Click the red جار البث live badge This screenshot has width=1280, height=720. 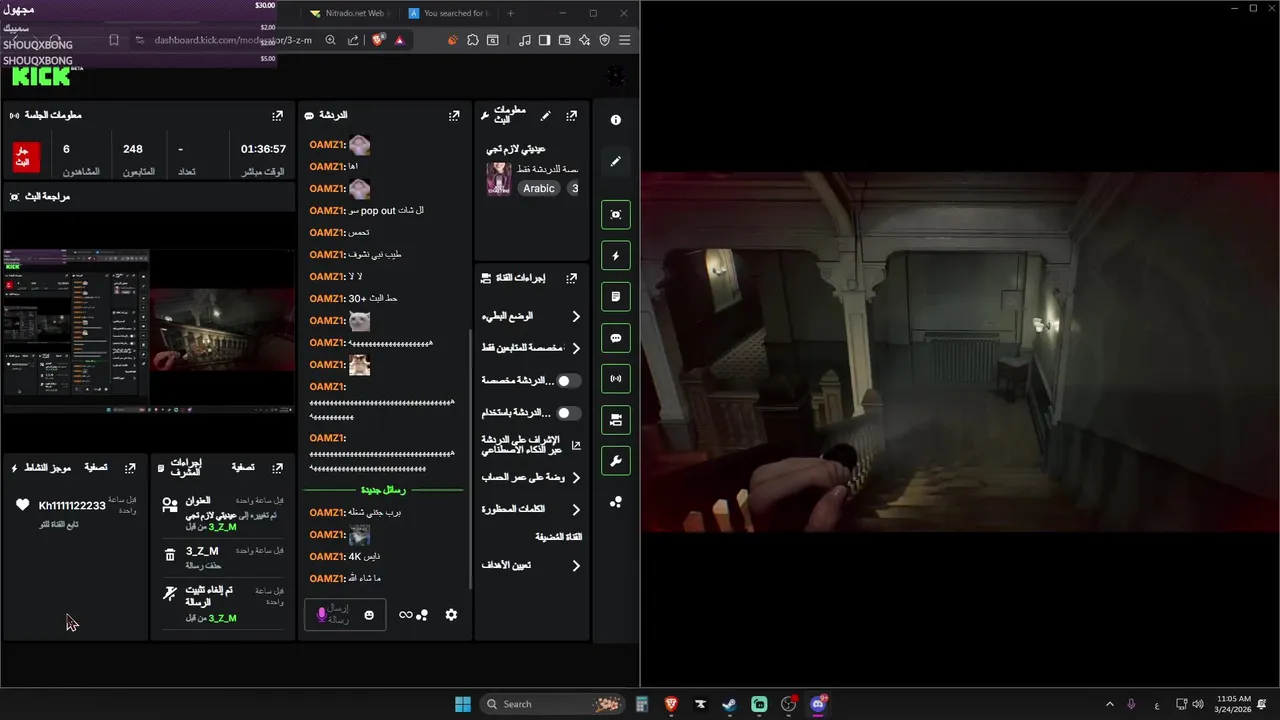click(x=26, y=157)
